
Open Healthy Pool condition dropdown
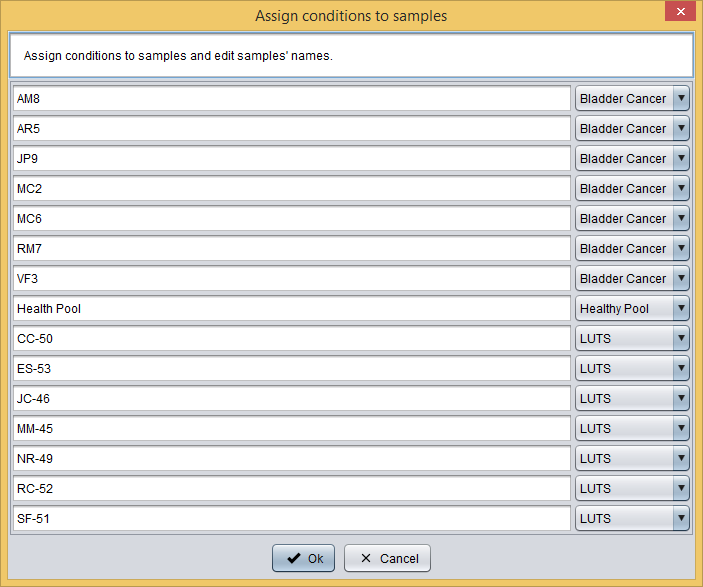tap(632, 309)
